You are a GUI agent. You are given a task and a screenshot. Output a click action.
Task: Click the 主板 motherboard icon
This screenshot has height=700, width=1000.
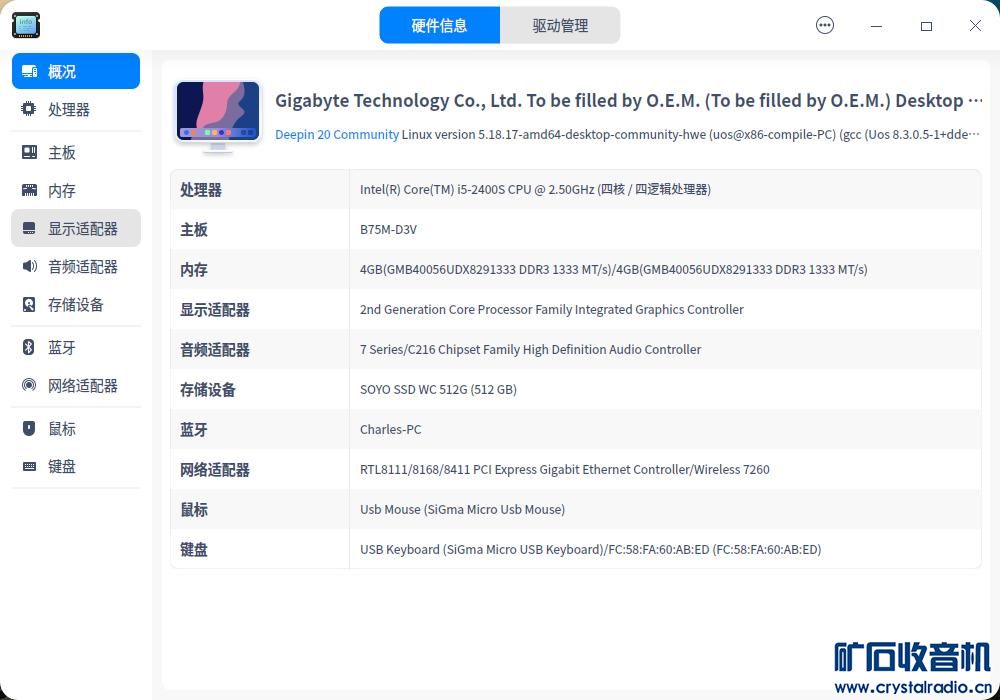(29, 152)
